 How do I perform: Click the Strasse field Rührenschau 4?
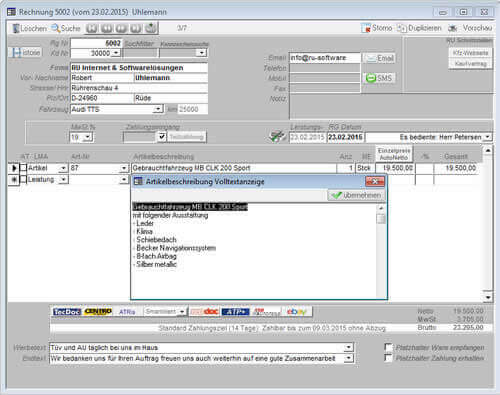coord(139,88)
